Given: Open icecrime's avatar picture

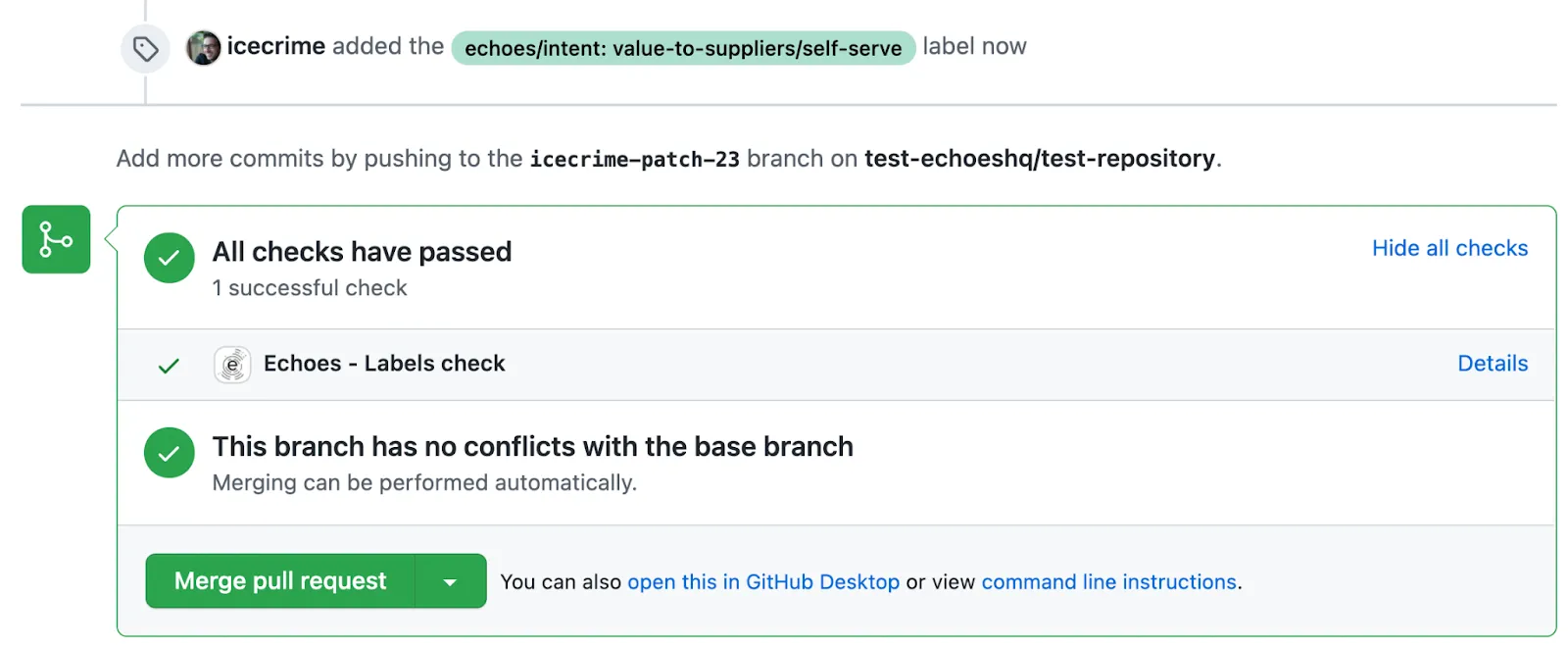Looking at the screenshot, I should (203, 47).
